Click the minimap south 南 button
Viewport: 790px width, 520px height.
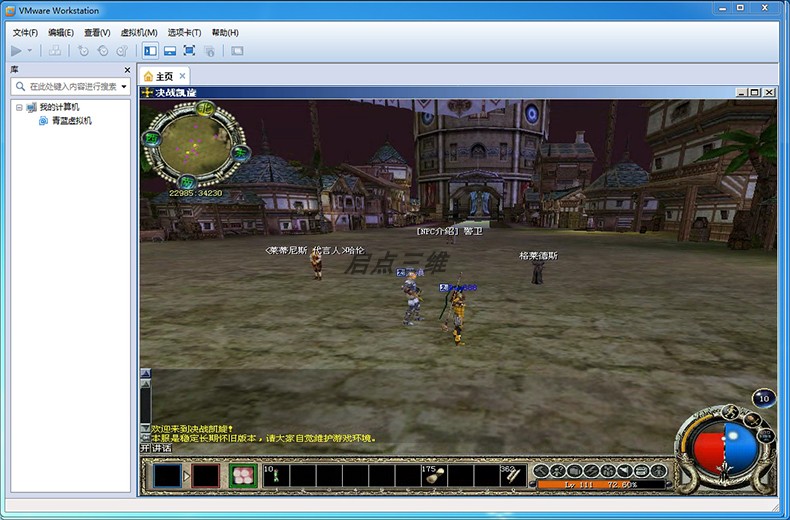(188, 181)
